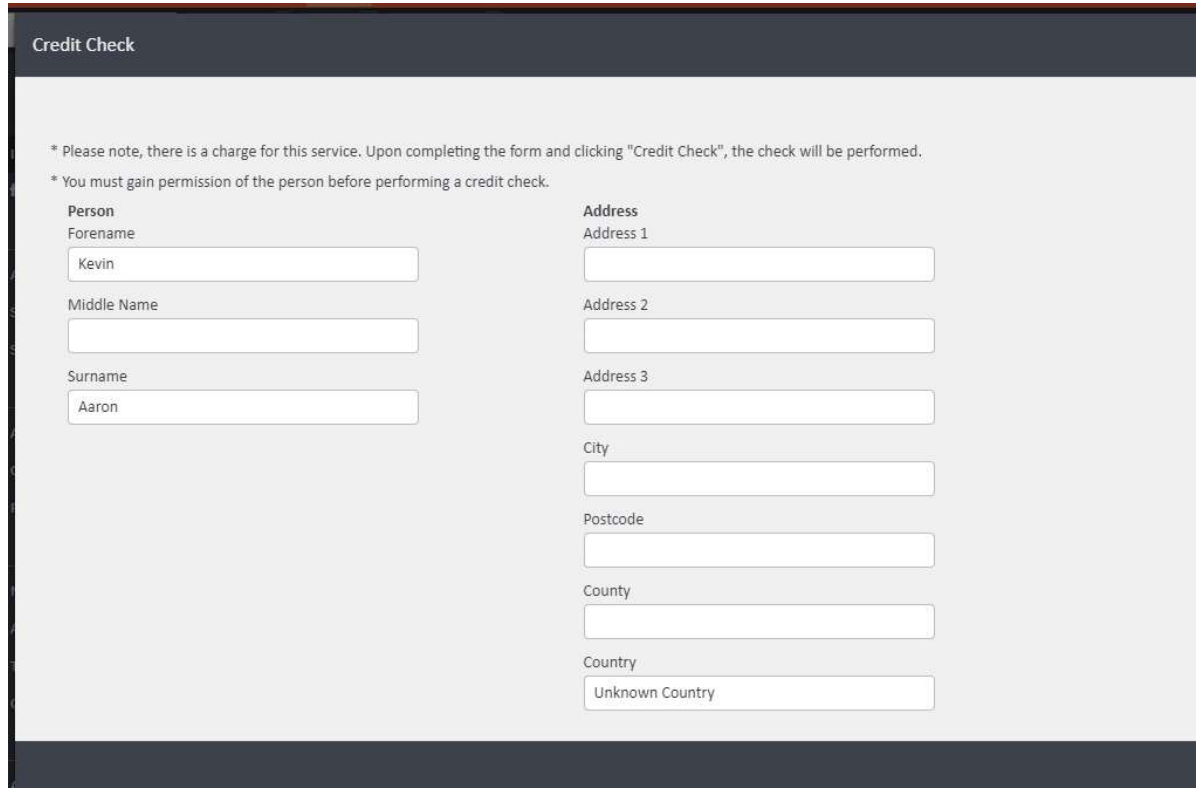The image size is (1198, 790).
Task: Click the "Middle Name" label text
Action: 113,305
